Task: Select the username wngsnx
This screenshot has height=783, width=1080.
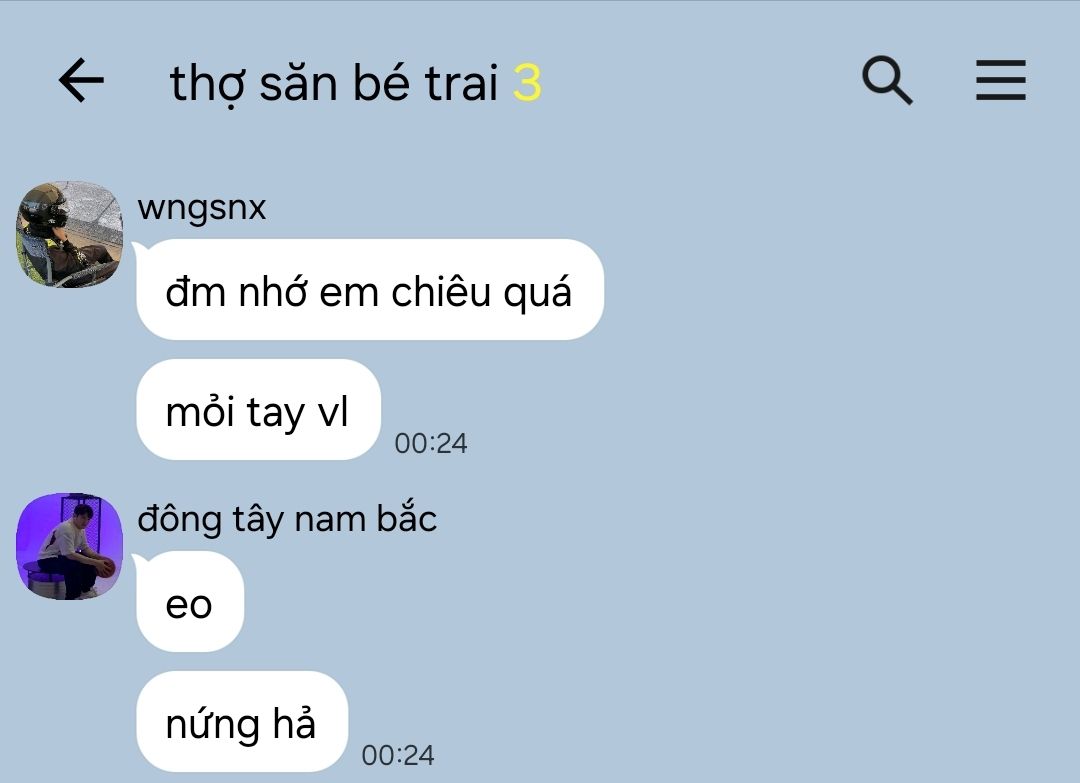Action: (x=202, y=207)
